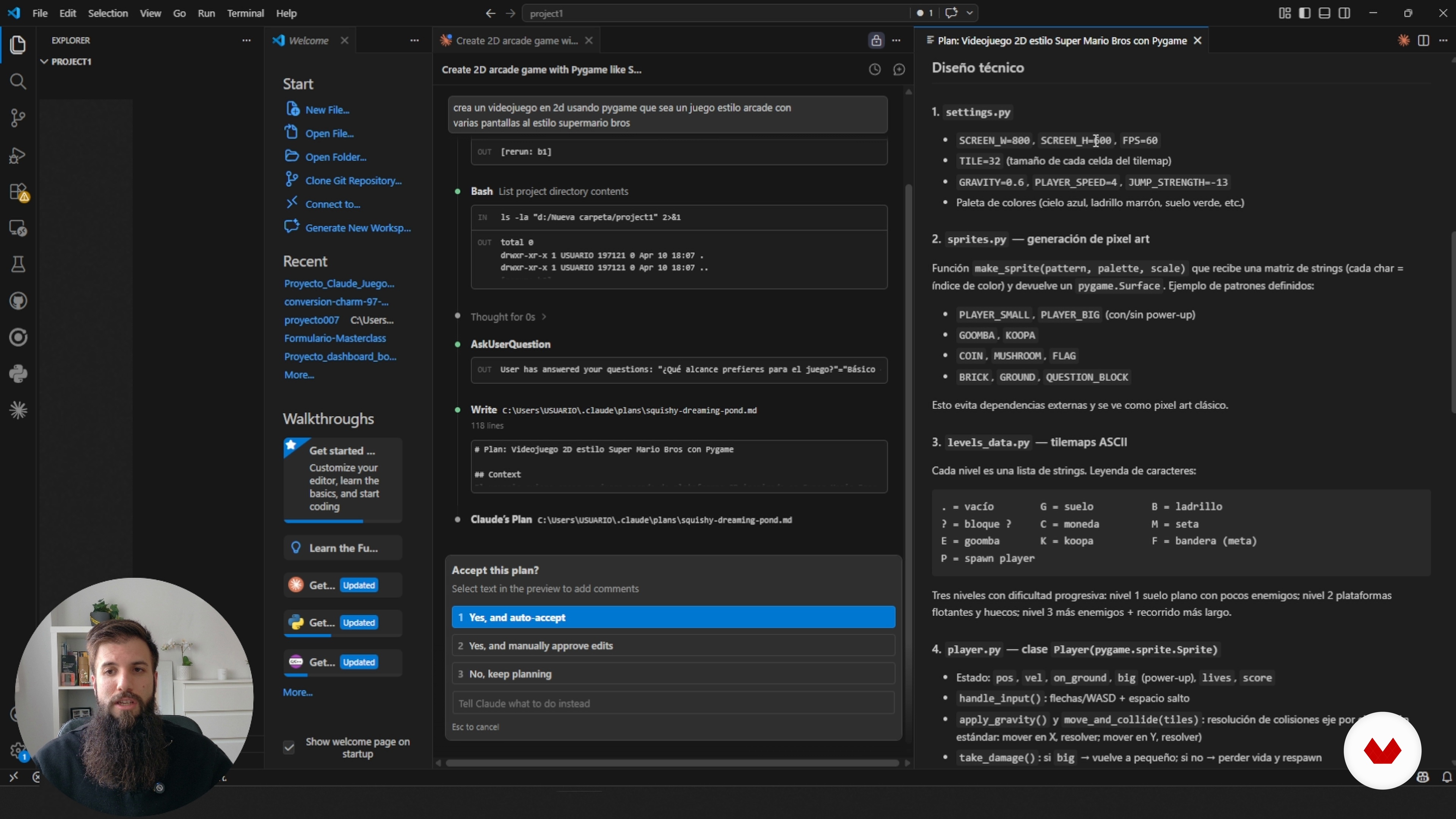Select option 2 Yes, and manually approve edits
Screen dimensions: 1456x819
click(673, 645)
